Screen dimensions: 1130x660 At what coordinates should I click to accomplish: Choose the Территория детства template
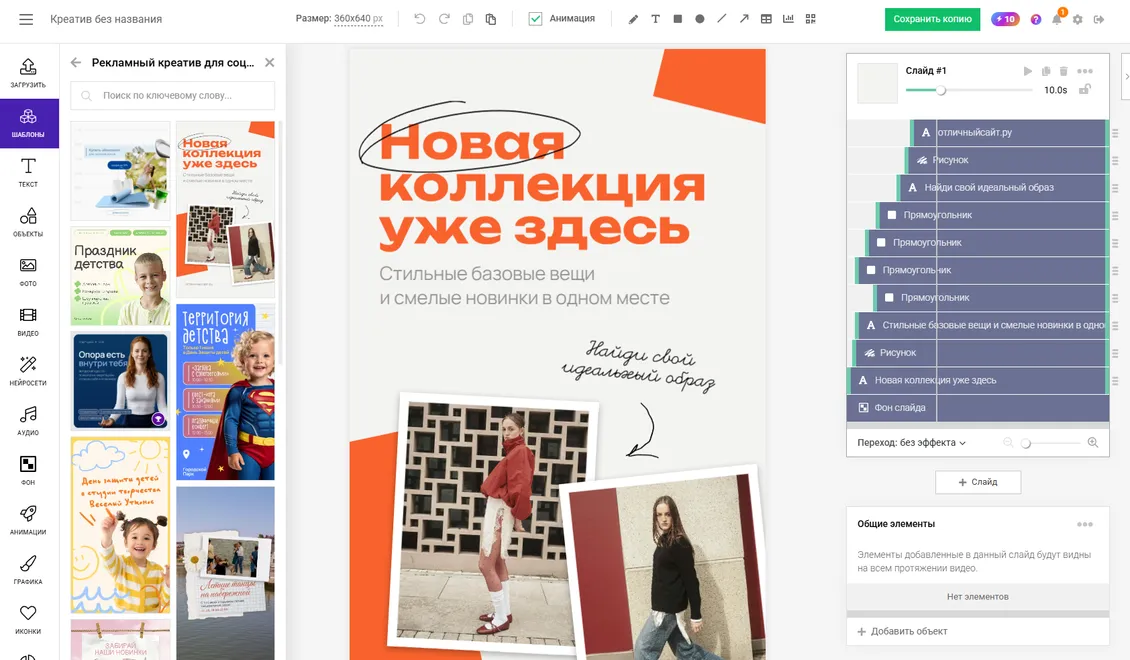(x=226, y=392)
